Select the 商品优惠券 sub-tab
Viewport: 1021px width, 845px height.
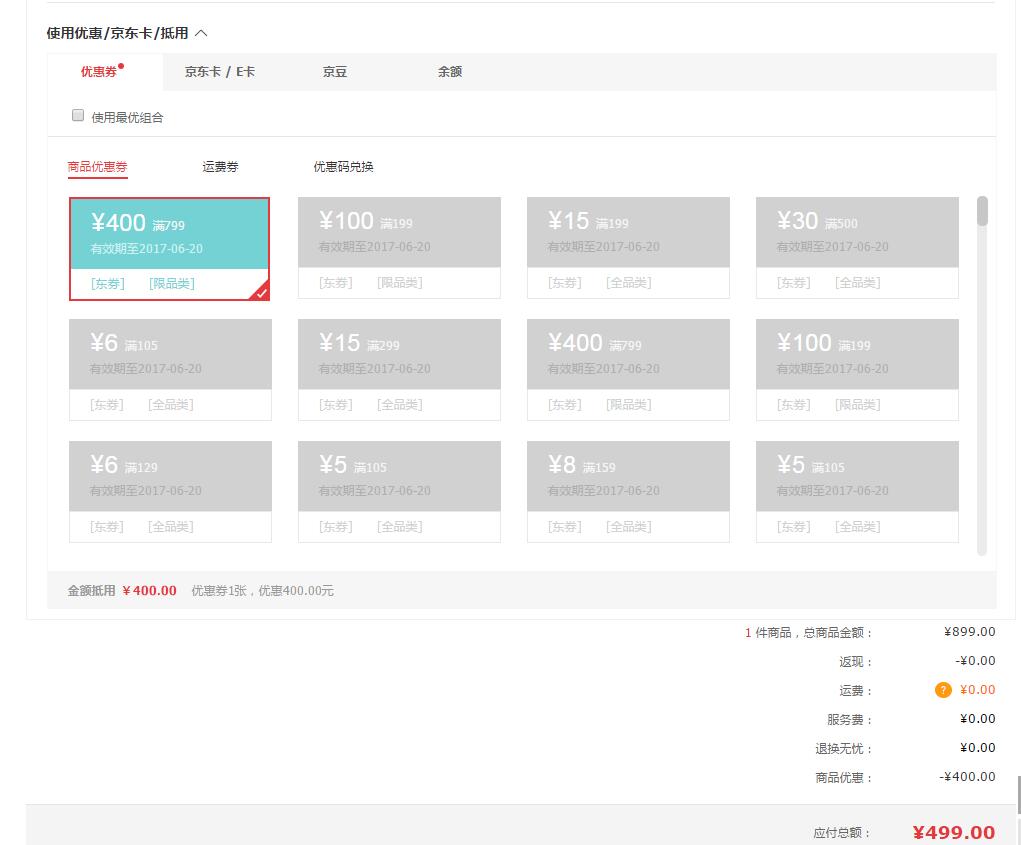coord(97,167)
